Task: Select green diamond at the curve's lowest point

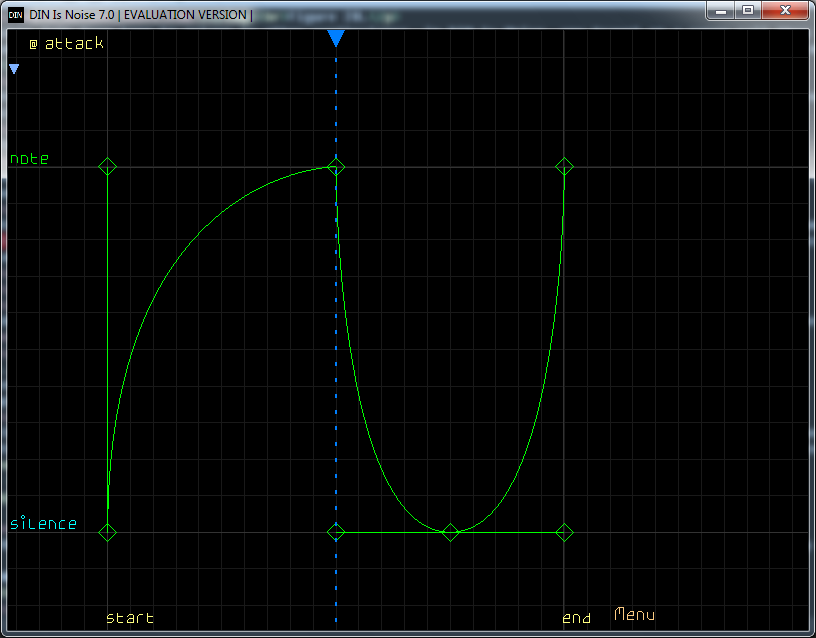Action: (450, 532)
